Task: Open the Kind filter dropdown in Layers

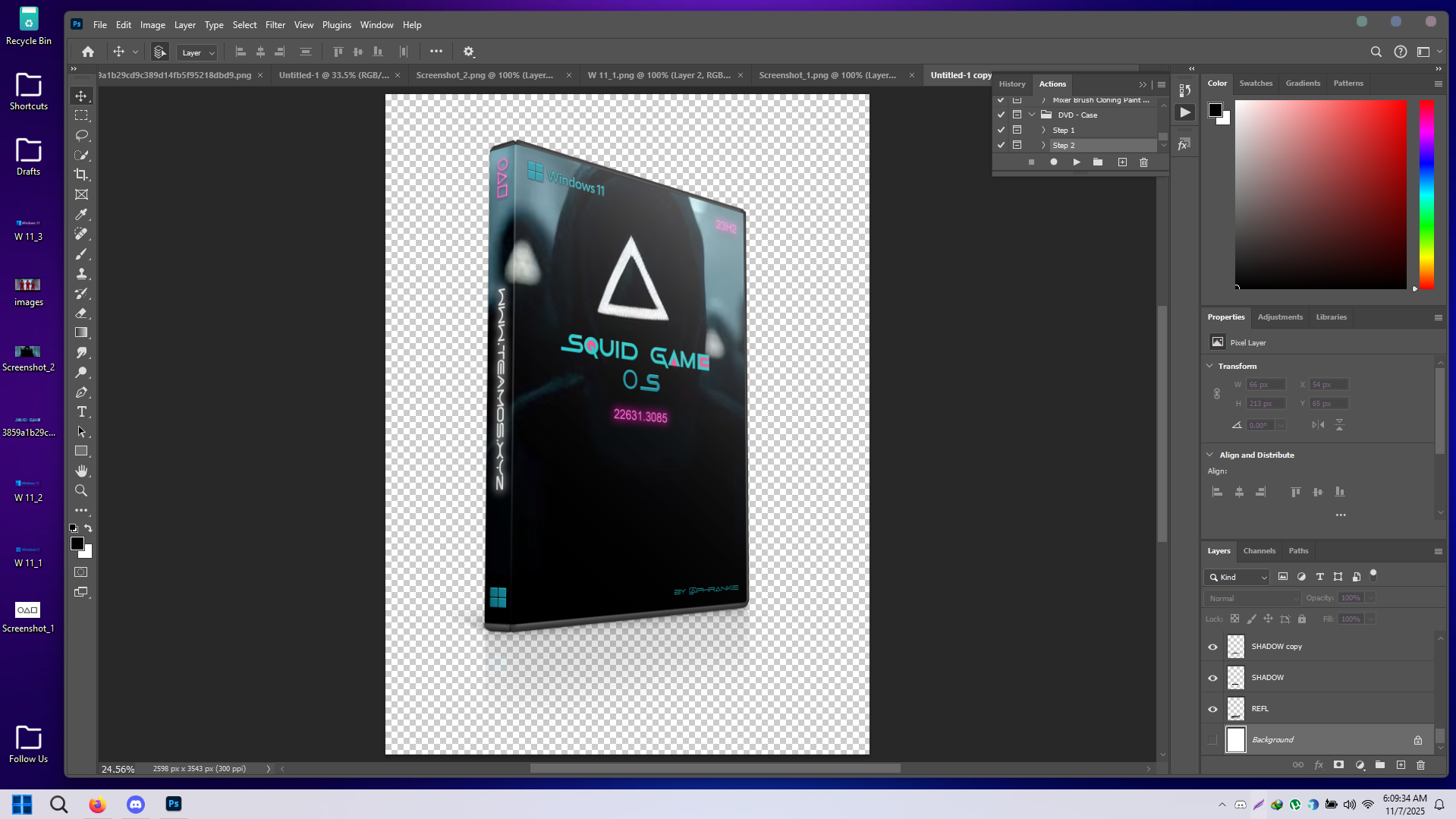Action: coord(1237,577)
